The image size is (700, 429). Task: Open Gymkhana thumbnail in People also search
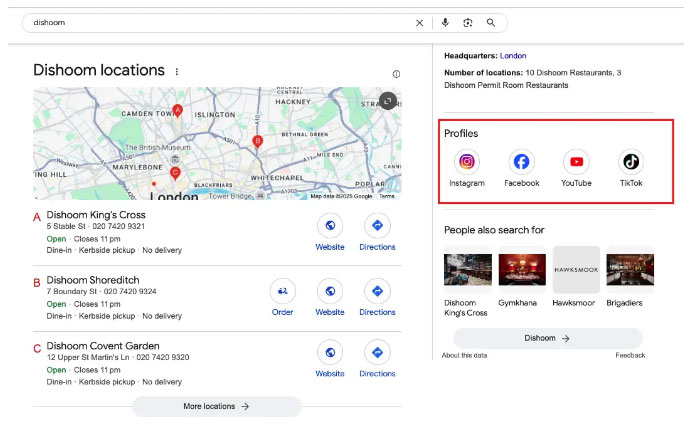(x=522, y=270)
